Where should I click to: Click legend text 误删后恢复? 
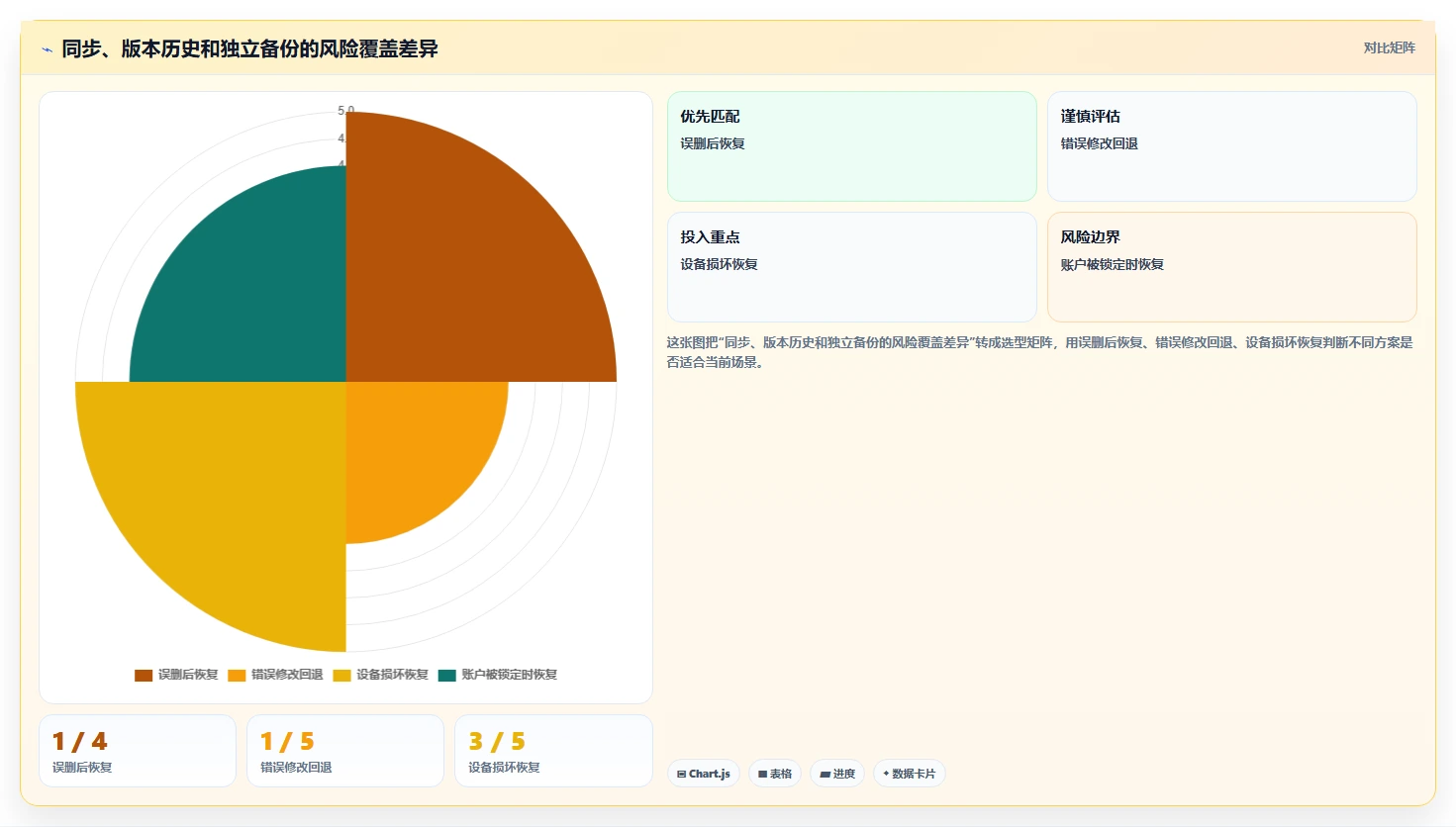pos(188,675)
